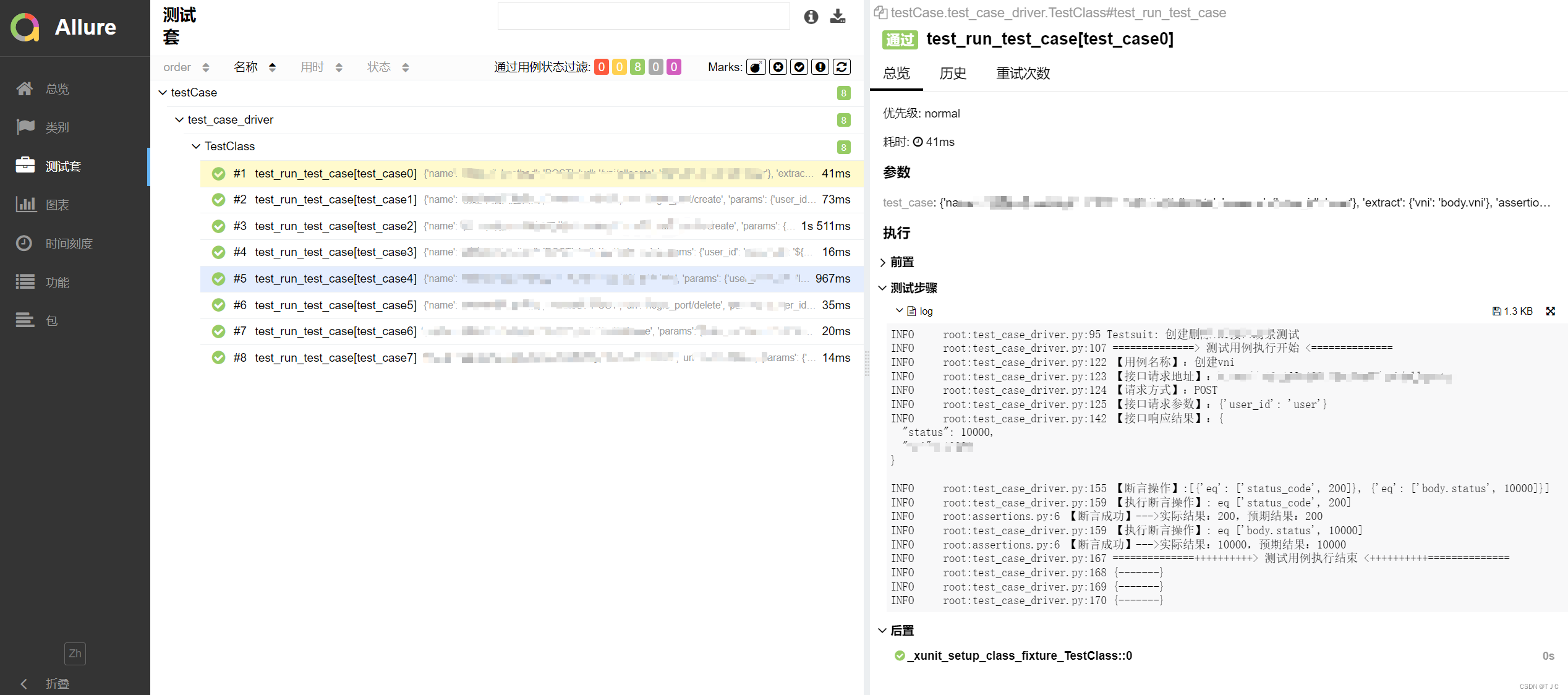
Task: Click the testCase.test_case_driver.TestClass full name
Action: coord(1058,12)
